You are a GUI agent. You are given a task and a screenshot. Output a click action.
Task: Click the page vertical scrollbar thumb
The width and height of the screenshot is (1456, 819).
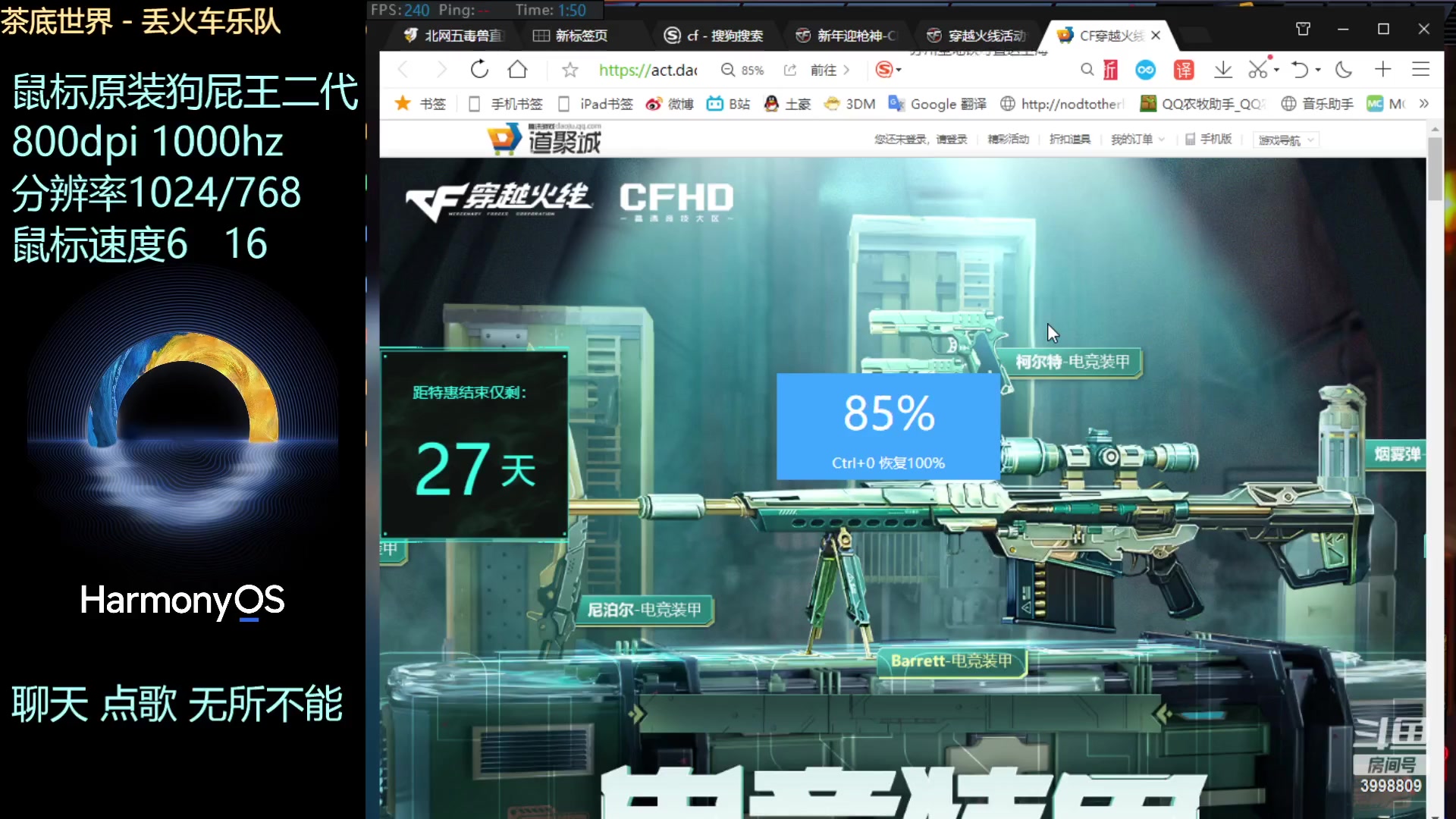tap(1435, 168)
